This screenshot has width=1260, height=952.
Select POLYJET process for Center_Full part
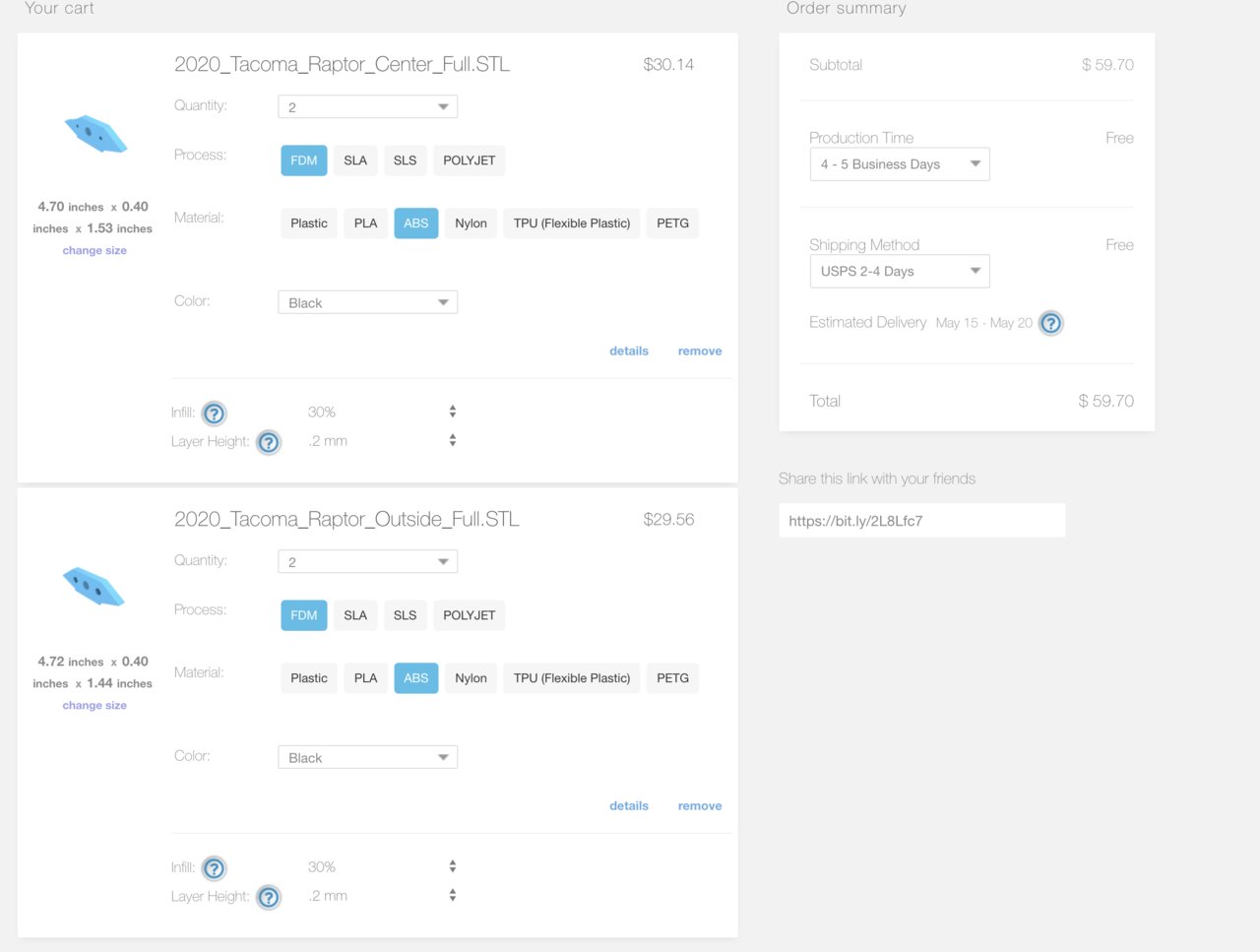[x=470, y=160]
